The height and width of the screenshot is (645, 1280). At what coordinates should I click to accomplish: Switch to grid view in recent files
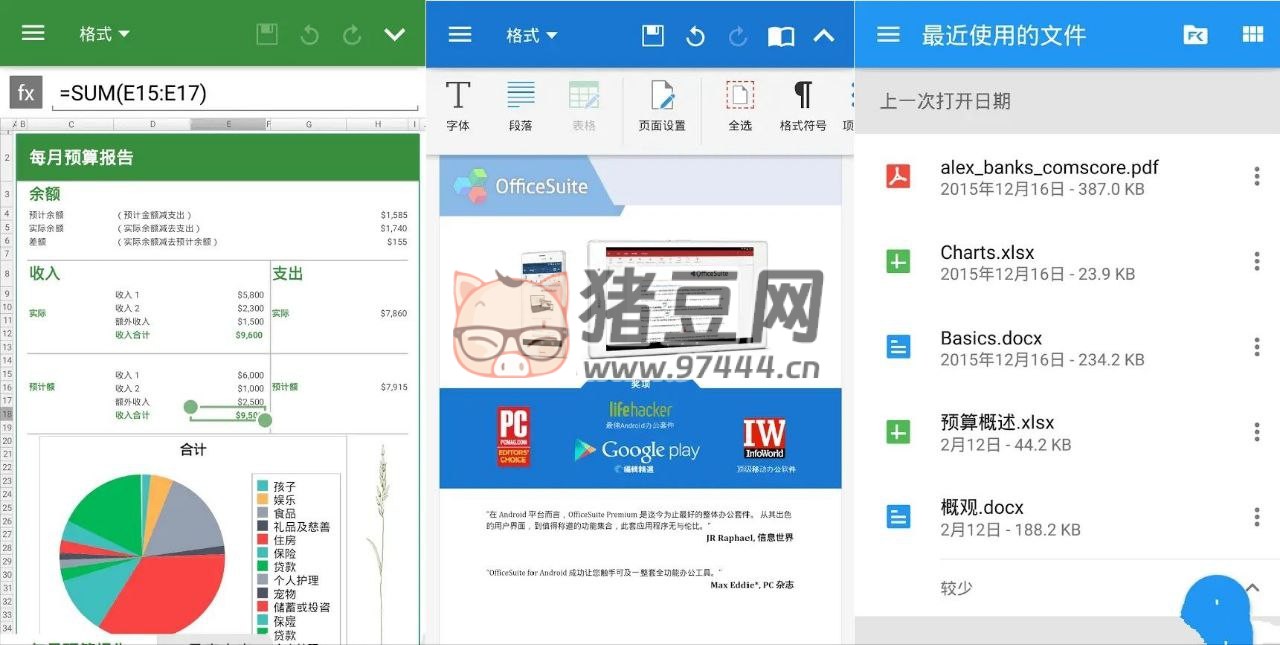1252,35
